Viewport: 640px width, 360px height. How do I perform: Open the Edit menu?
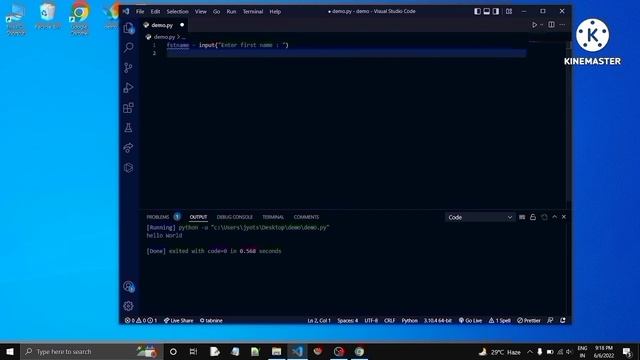(x=155, y=11)
